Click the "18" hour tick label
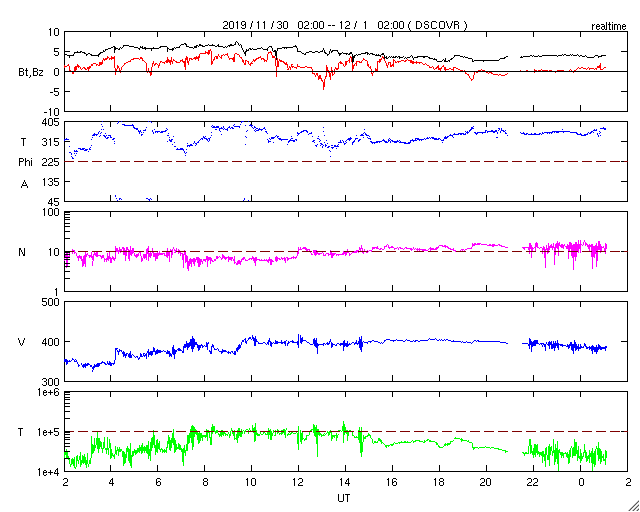Viewport: 640px width, 512px height. [440, 483]
